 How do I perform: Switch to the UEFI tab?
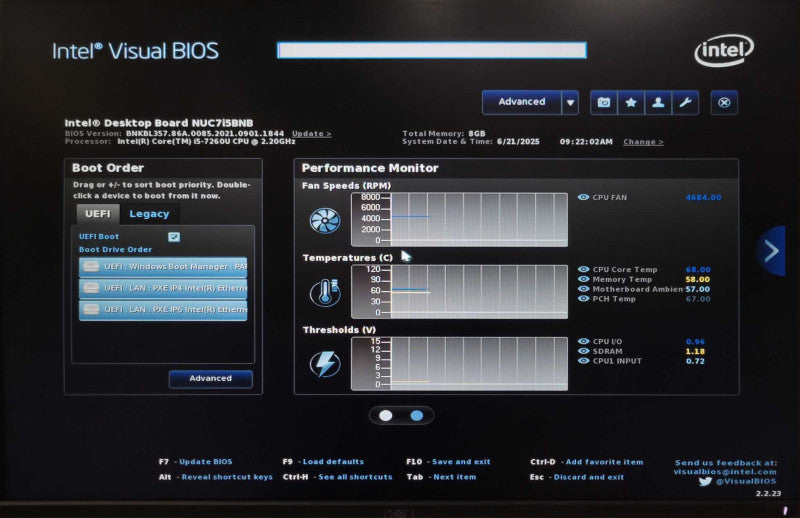click(97, 214)
